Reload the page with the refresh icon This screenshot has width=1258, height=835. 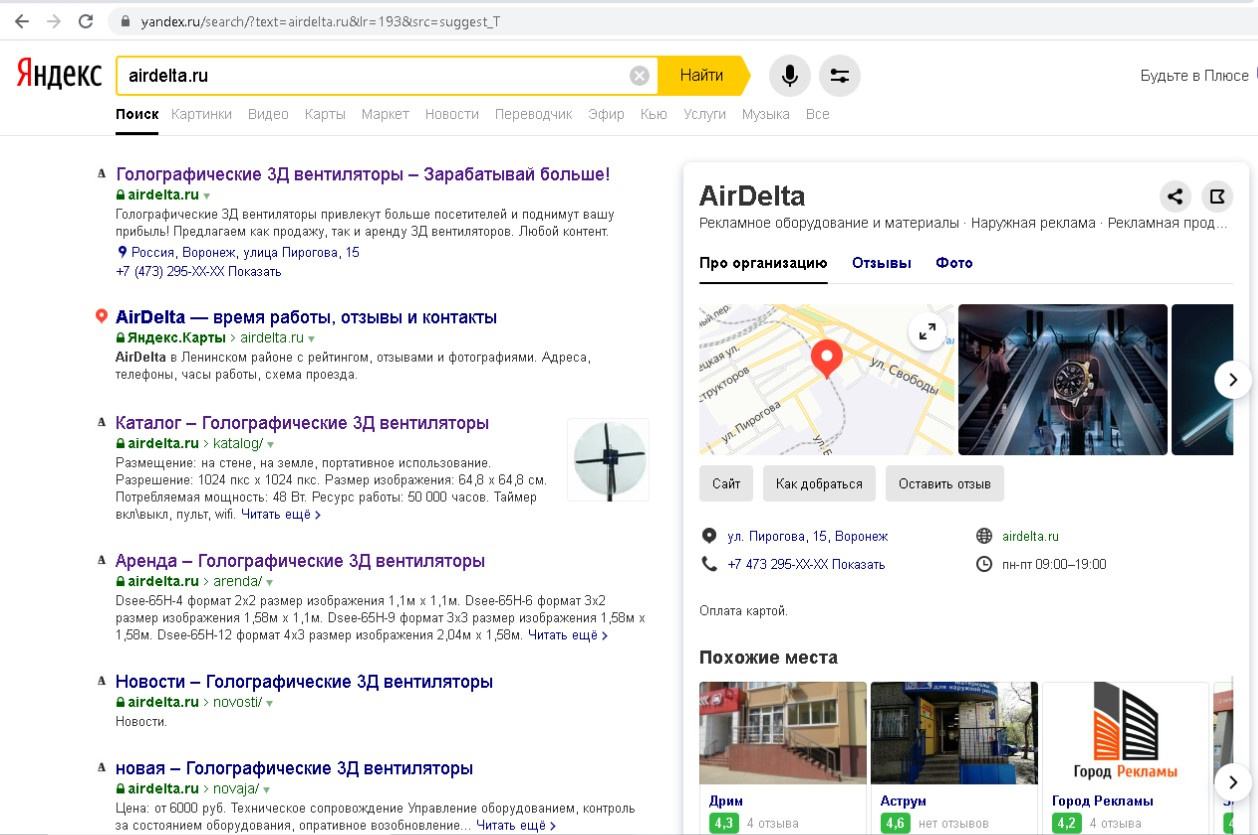(86, 20)
